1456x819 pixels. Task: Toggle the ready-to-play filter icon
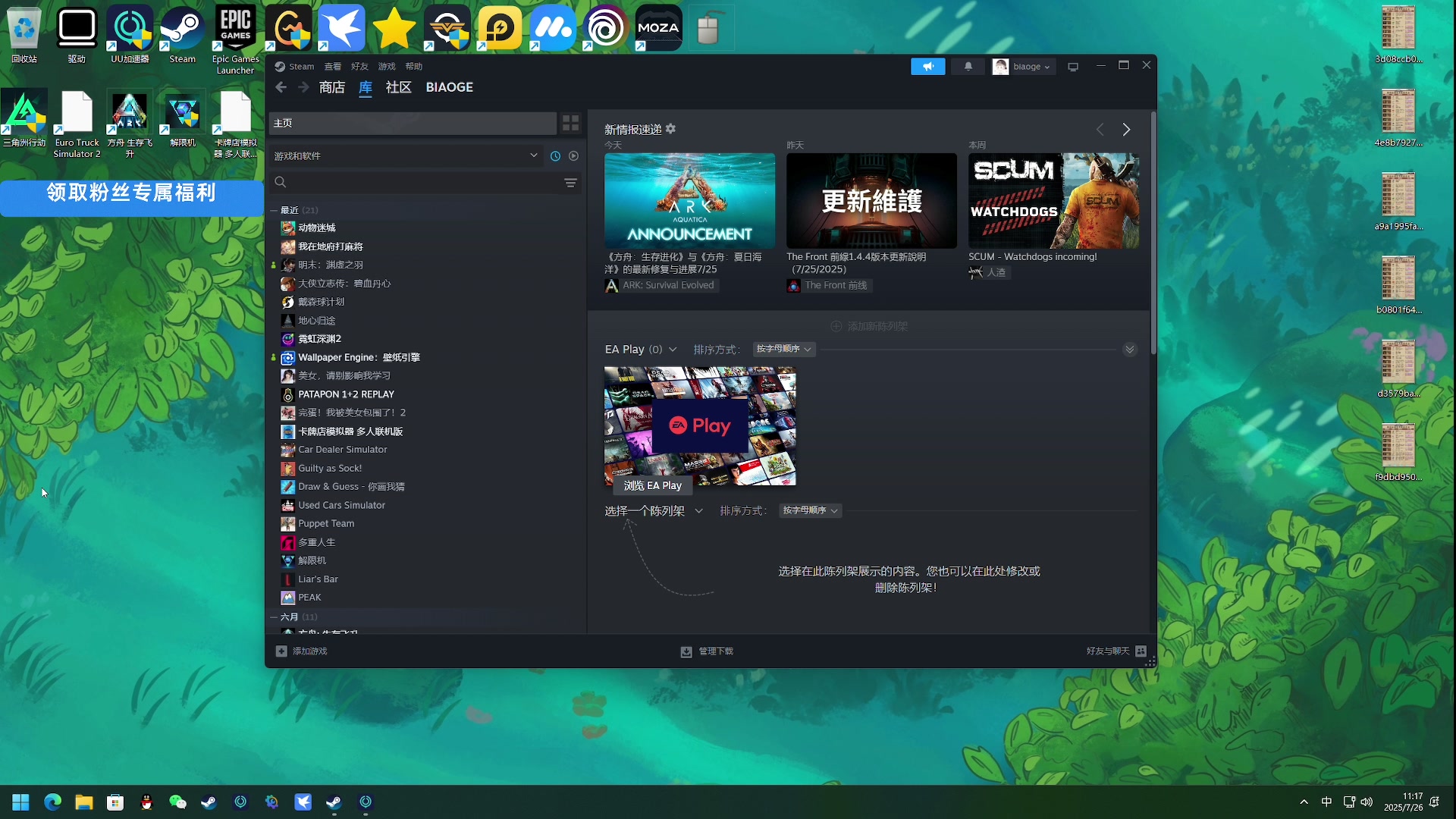pyautogui.click(x=573, y=156)
